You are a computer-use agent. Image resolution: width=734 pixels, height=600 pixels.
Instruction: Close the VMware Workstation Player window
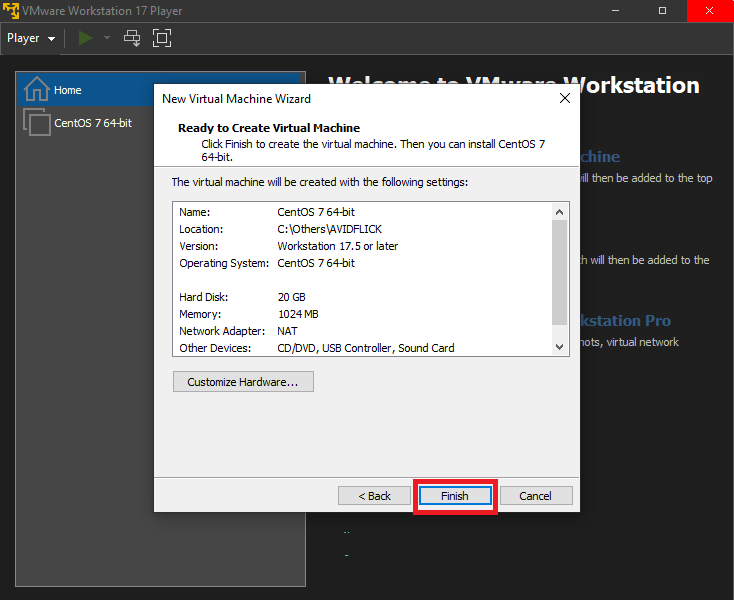point(710,10)
